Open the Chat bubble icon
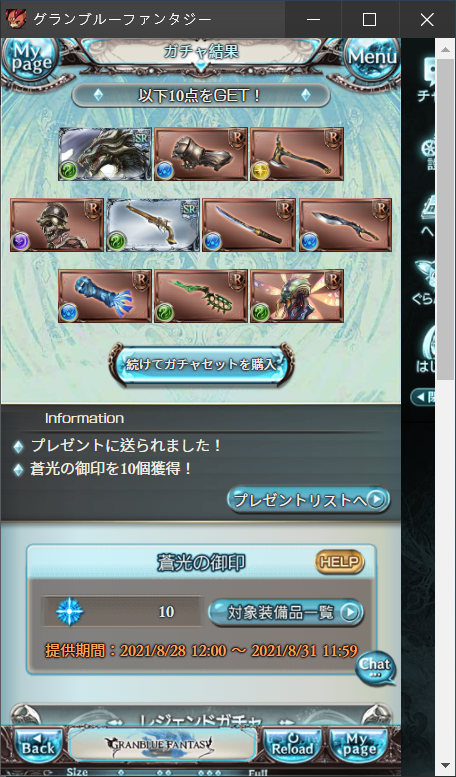The height and width of the screenshot is (777, 456). click(x=376, y=667)
